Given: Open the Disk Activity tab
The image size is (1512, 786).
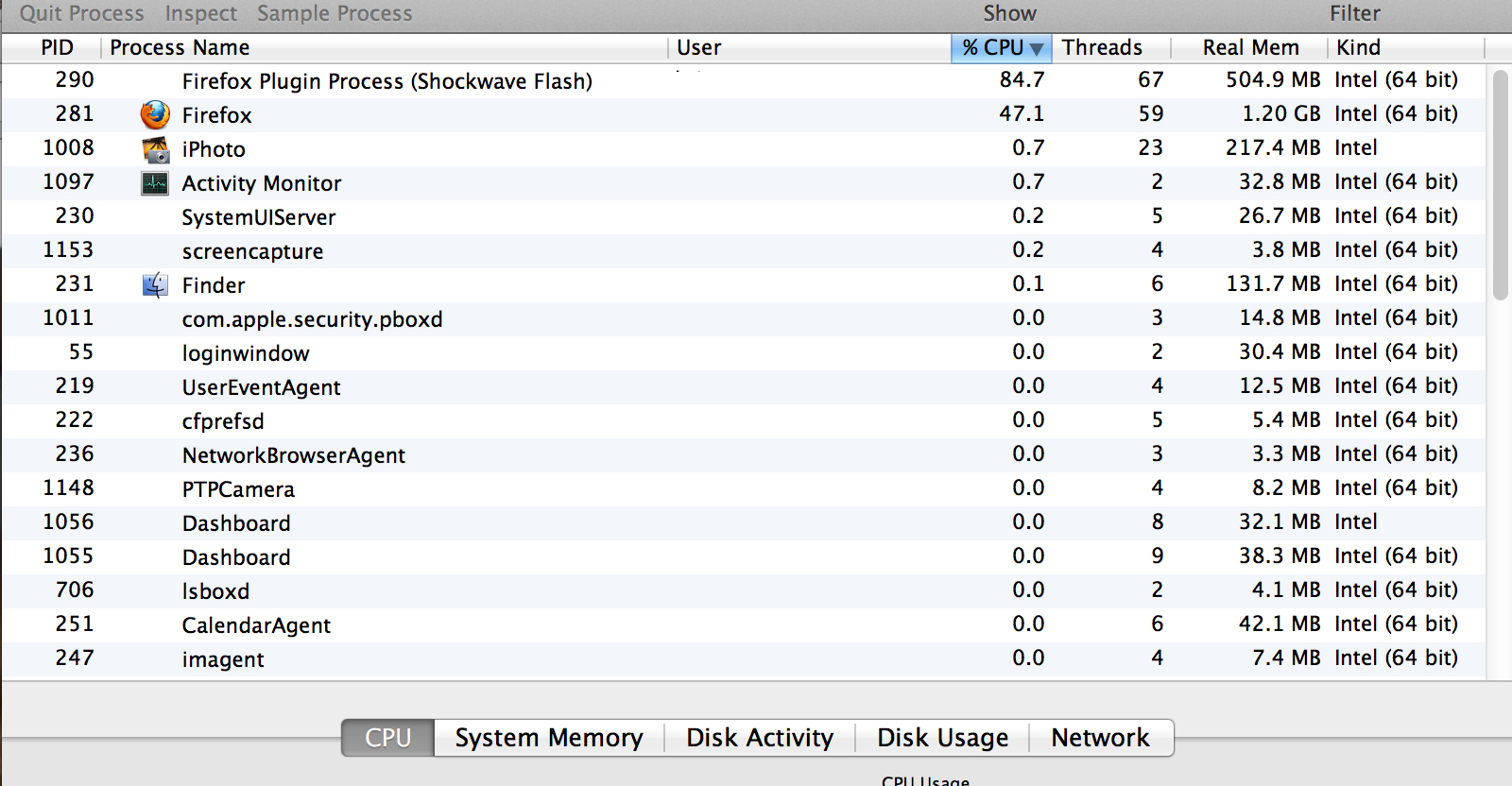Looking at the screenshot, I should [x=760, y=738].
